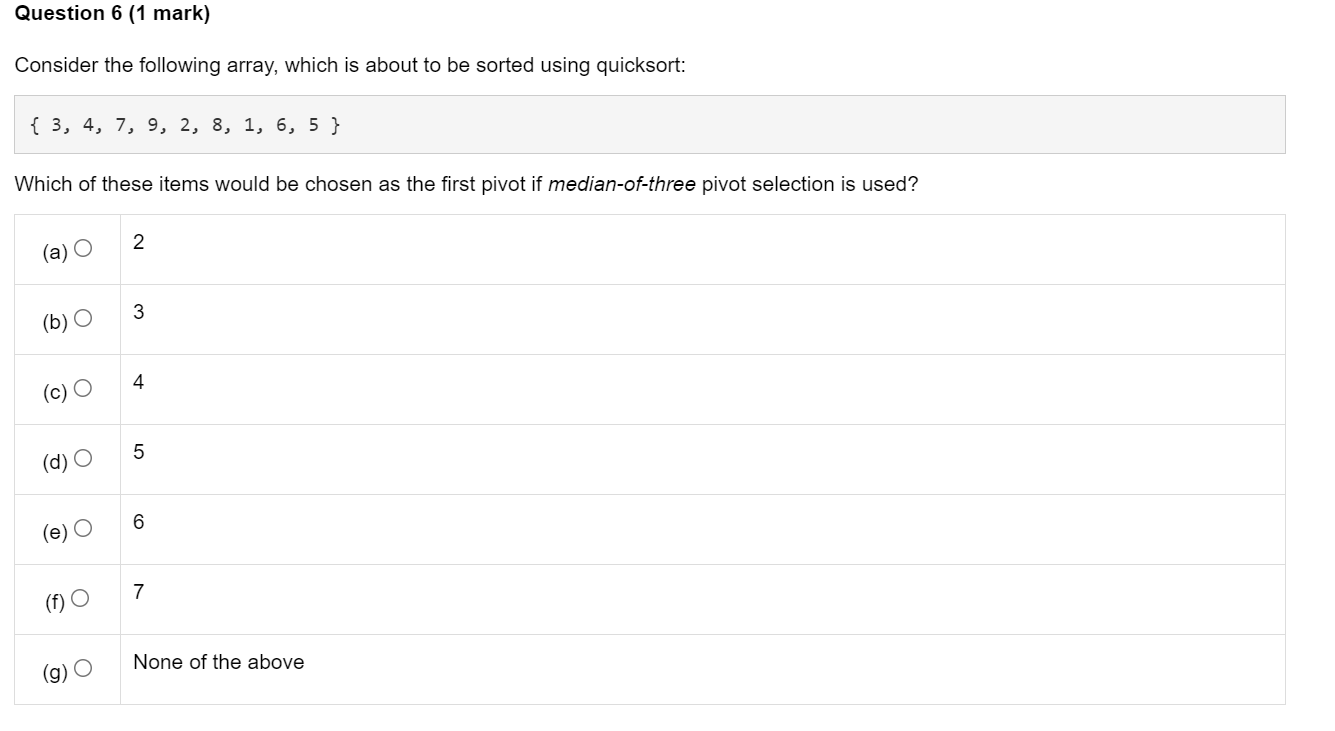This screenshot has width=1335, height=731.
Task: Click the answer text '3'
Action: tap(138, 312)
